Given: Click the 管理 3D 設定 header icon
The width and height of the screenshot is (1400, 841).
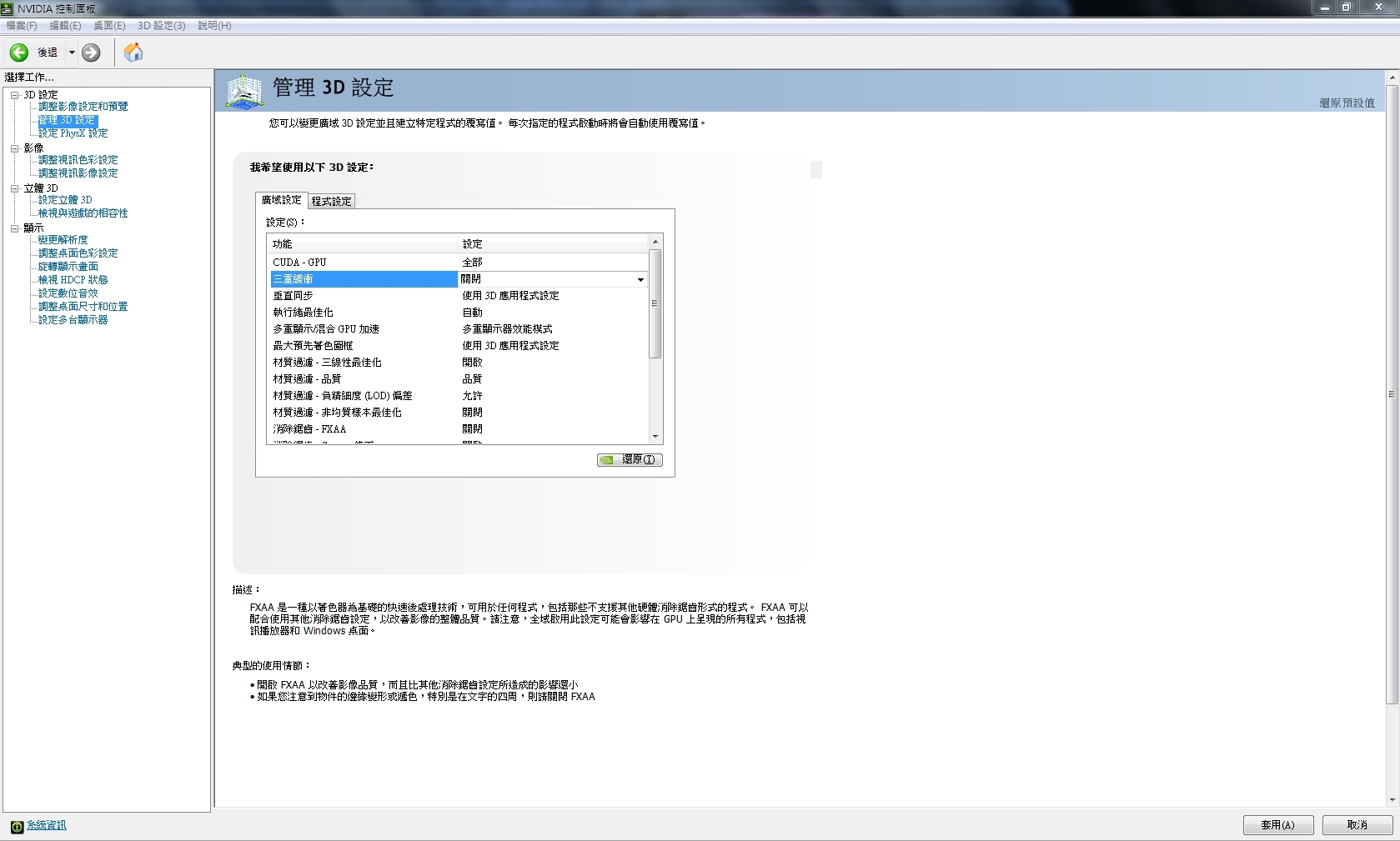Looking at the screenshot, I should pyautogui.click(x=245, y=91).
